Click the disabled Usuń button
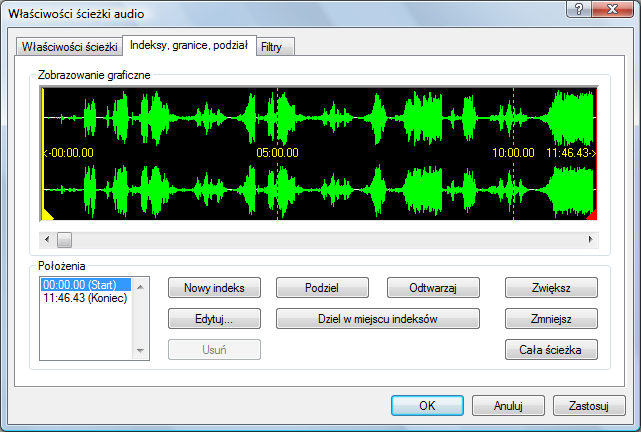Viewport: 641px width, 432px height. (214, 350)
